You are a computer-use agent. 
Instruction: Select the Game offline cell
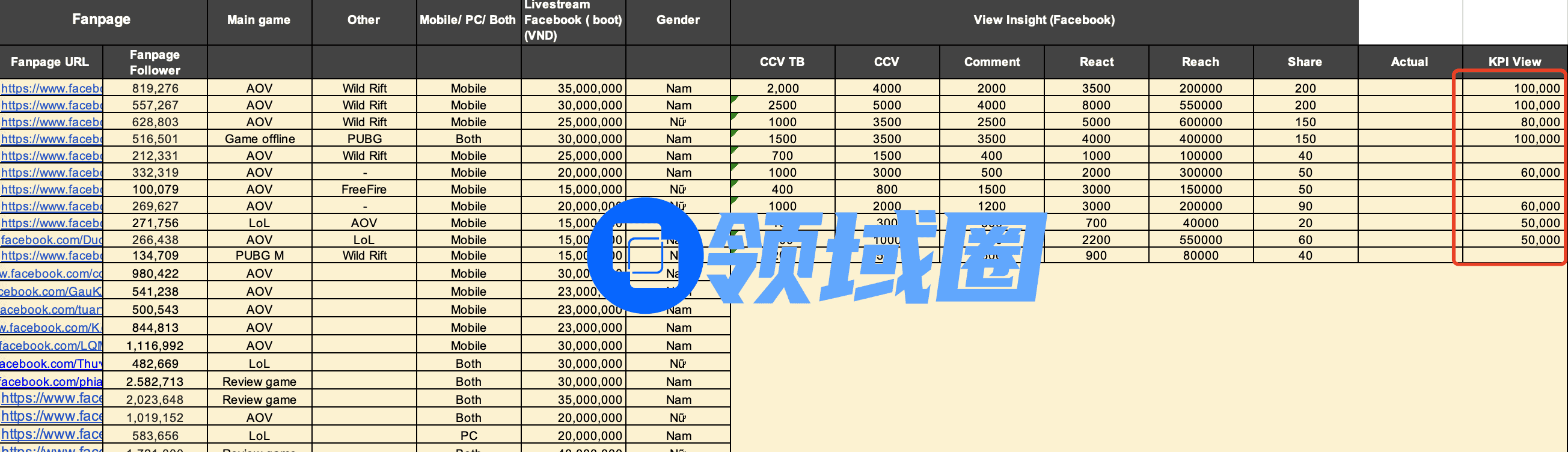point(259,139)
